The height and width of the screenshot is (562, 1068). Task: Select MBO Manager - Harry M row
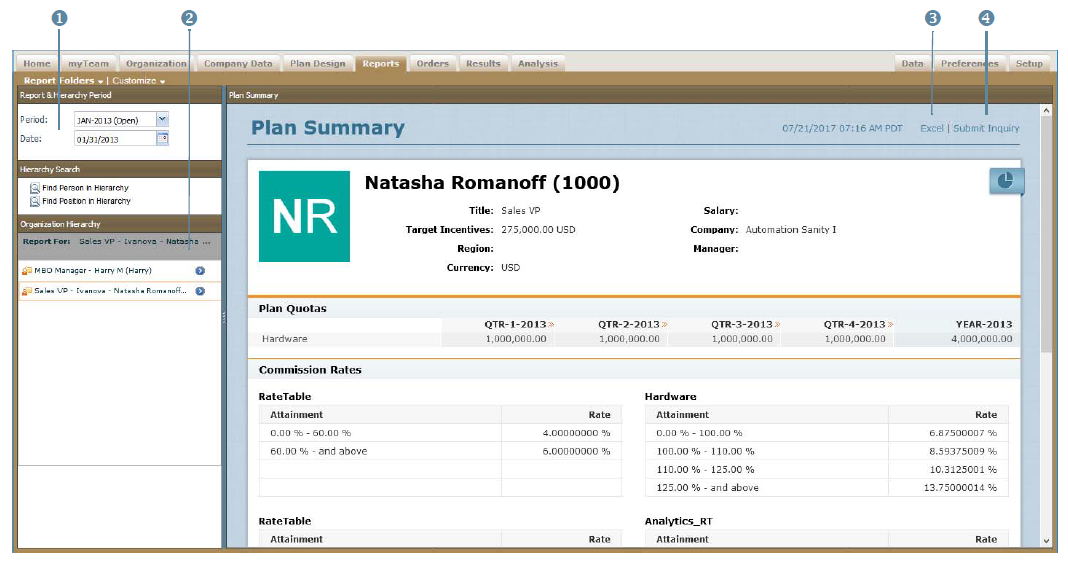pos(120,270)
